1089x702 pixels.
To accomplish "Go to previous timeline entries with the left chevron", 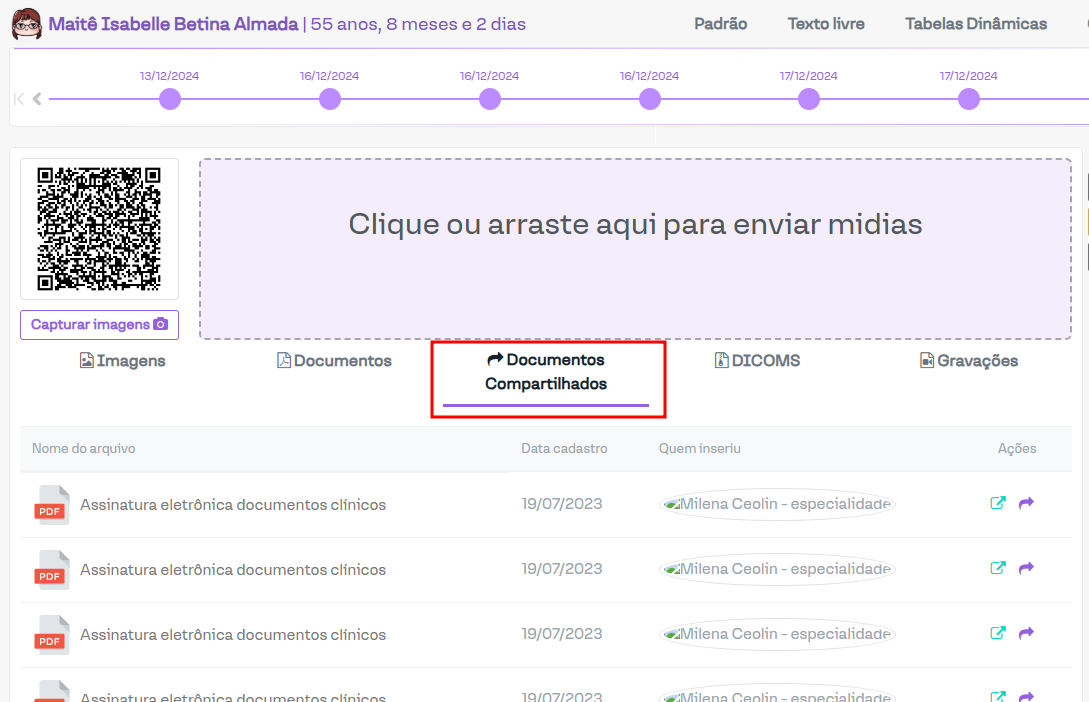I will point(37,99).
